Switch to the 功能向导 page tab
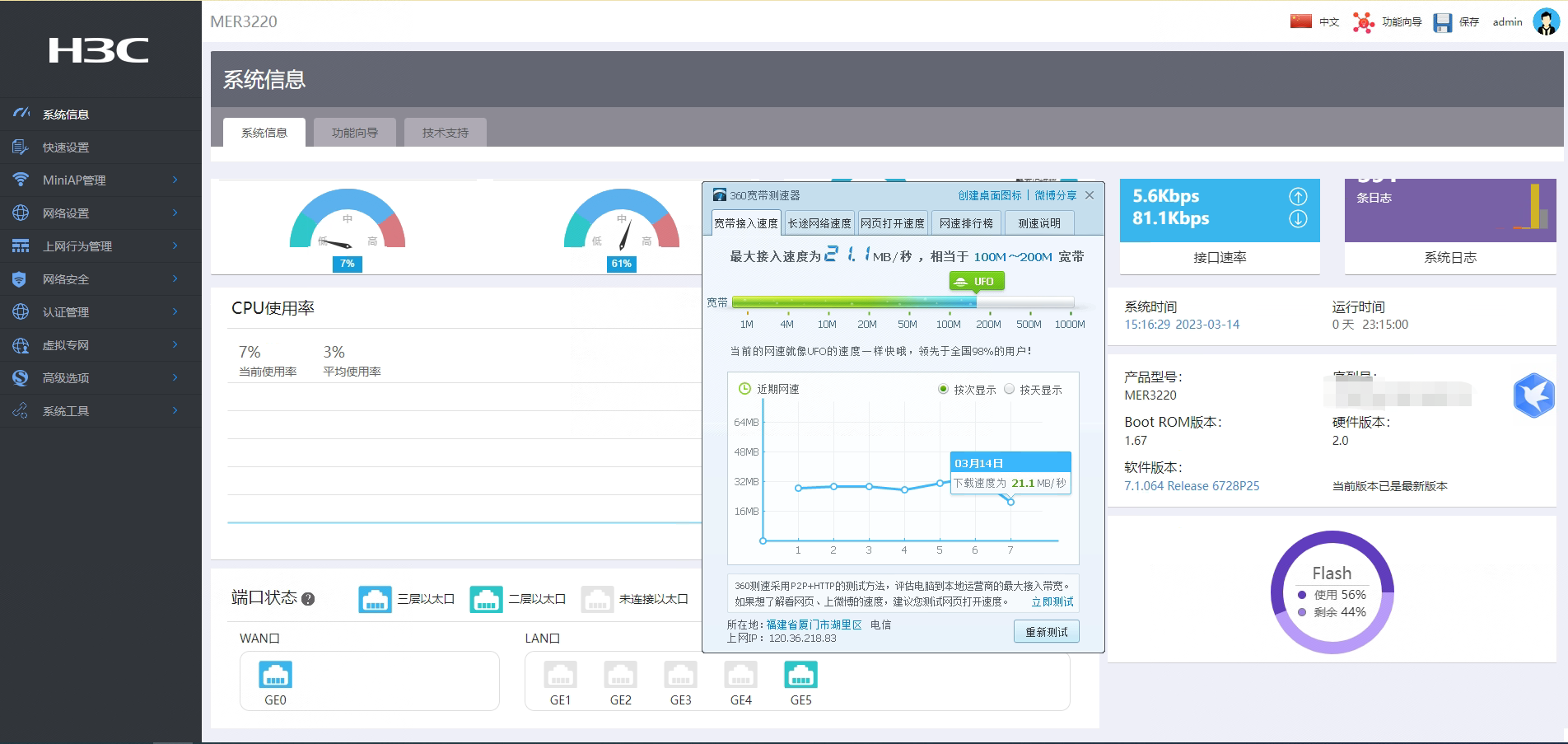Image resolution: width=1568 pixels, height=744 pixels. click(x=355, y=133)
